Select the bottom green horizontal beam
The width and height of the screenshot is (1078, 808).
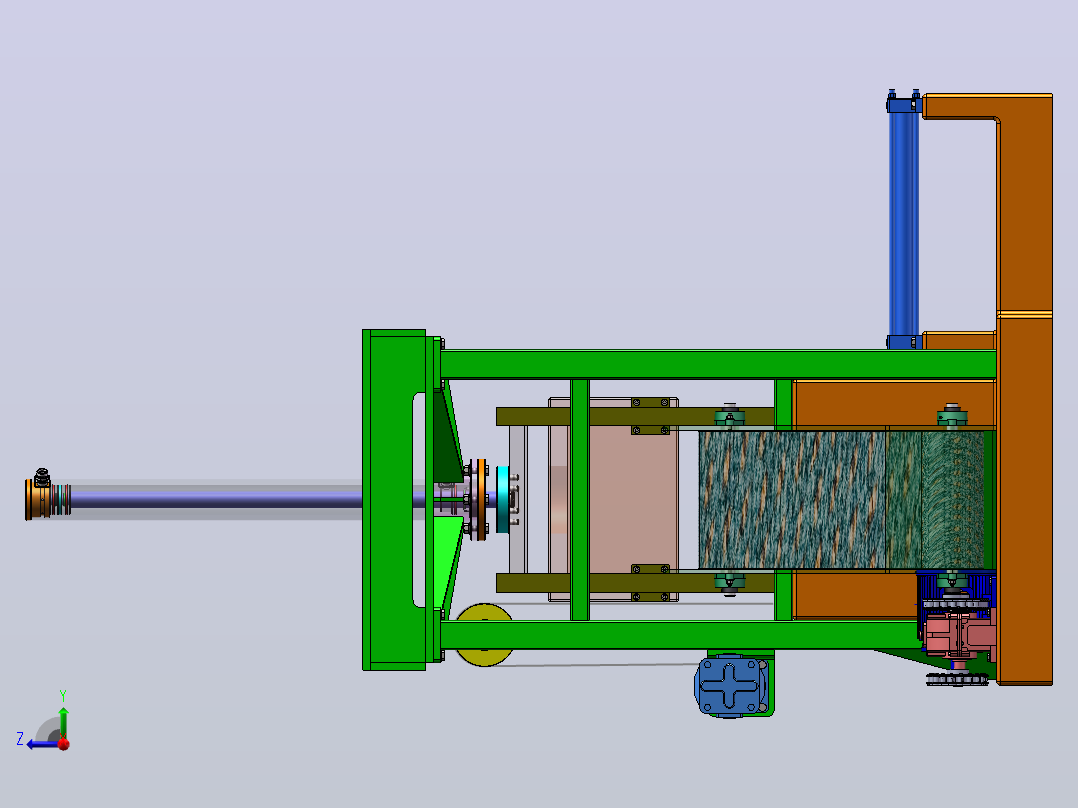click(681, 635)
